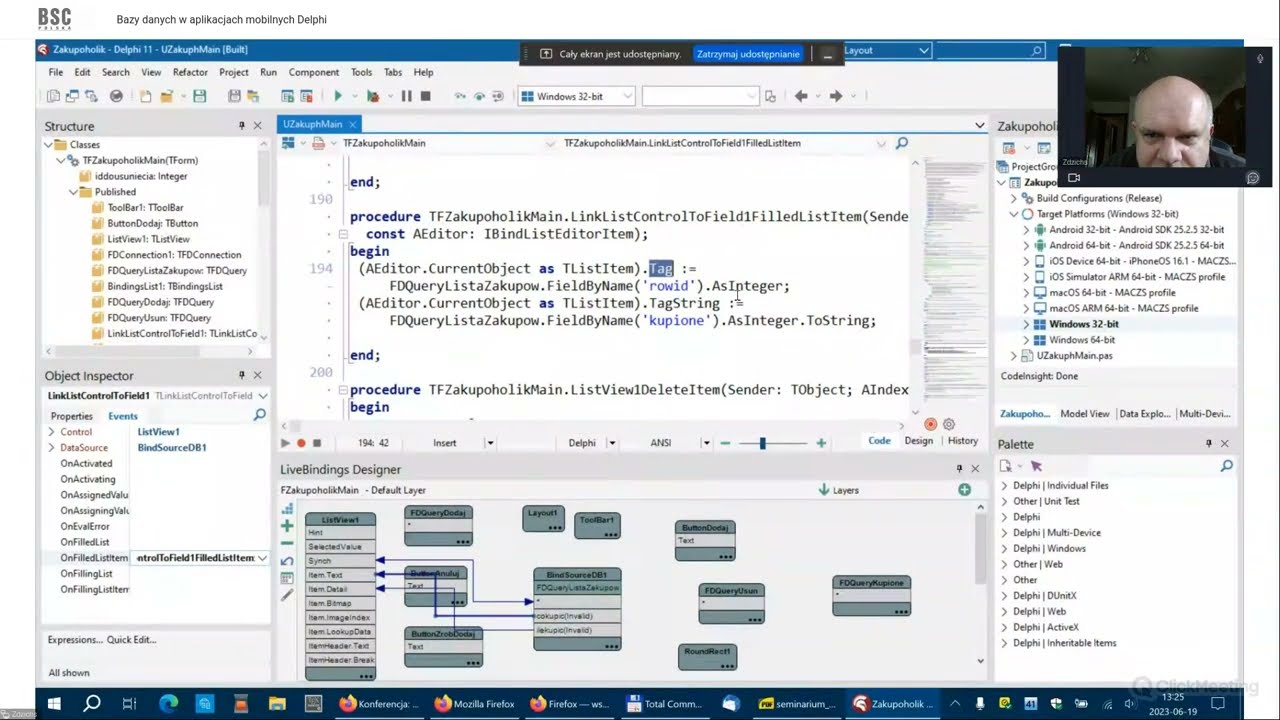Click the Windows Start button
The height and width of the screenshot is (720, 1280).
click(x=54, y=704)
